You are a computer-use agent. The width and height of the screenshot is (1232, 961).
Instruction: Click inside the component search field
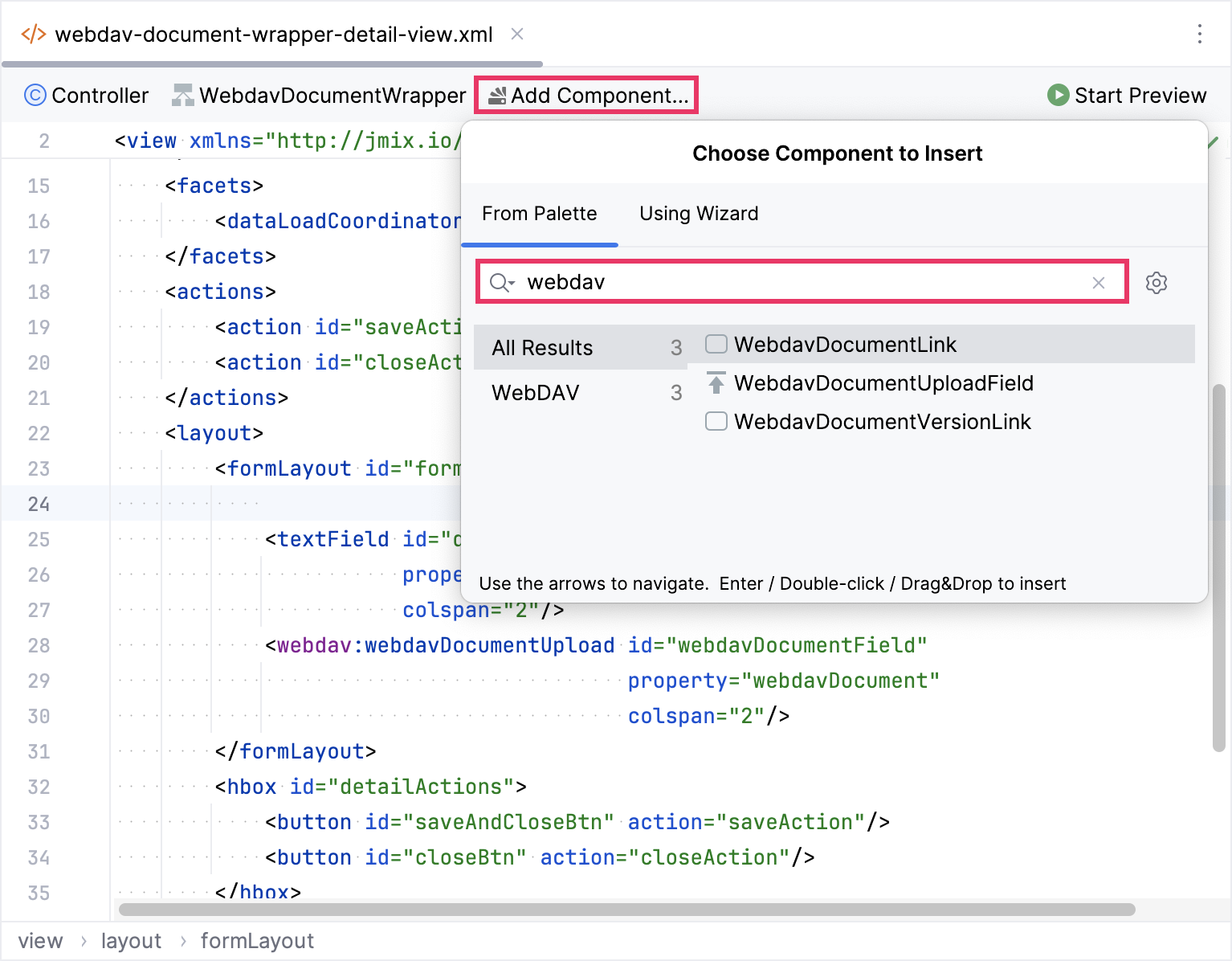click(x=803, y=282)
